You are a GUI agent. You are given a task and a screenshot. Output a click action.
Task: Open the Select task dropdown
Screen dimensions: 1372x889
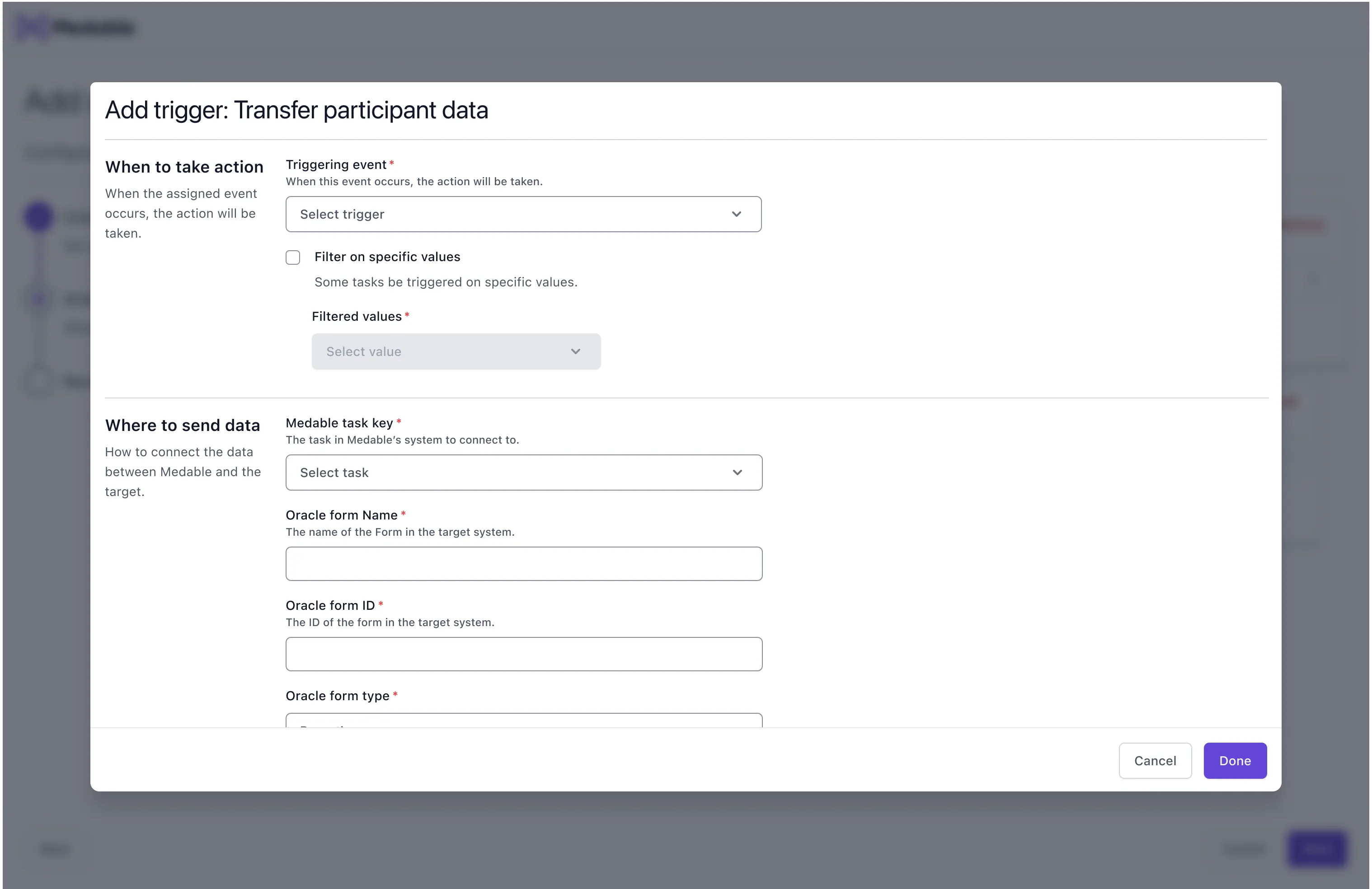point(524,473)
